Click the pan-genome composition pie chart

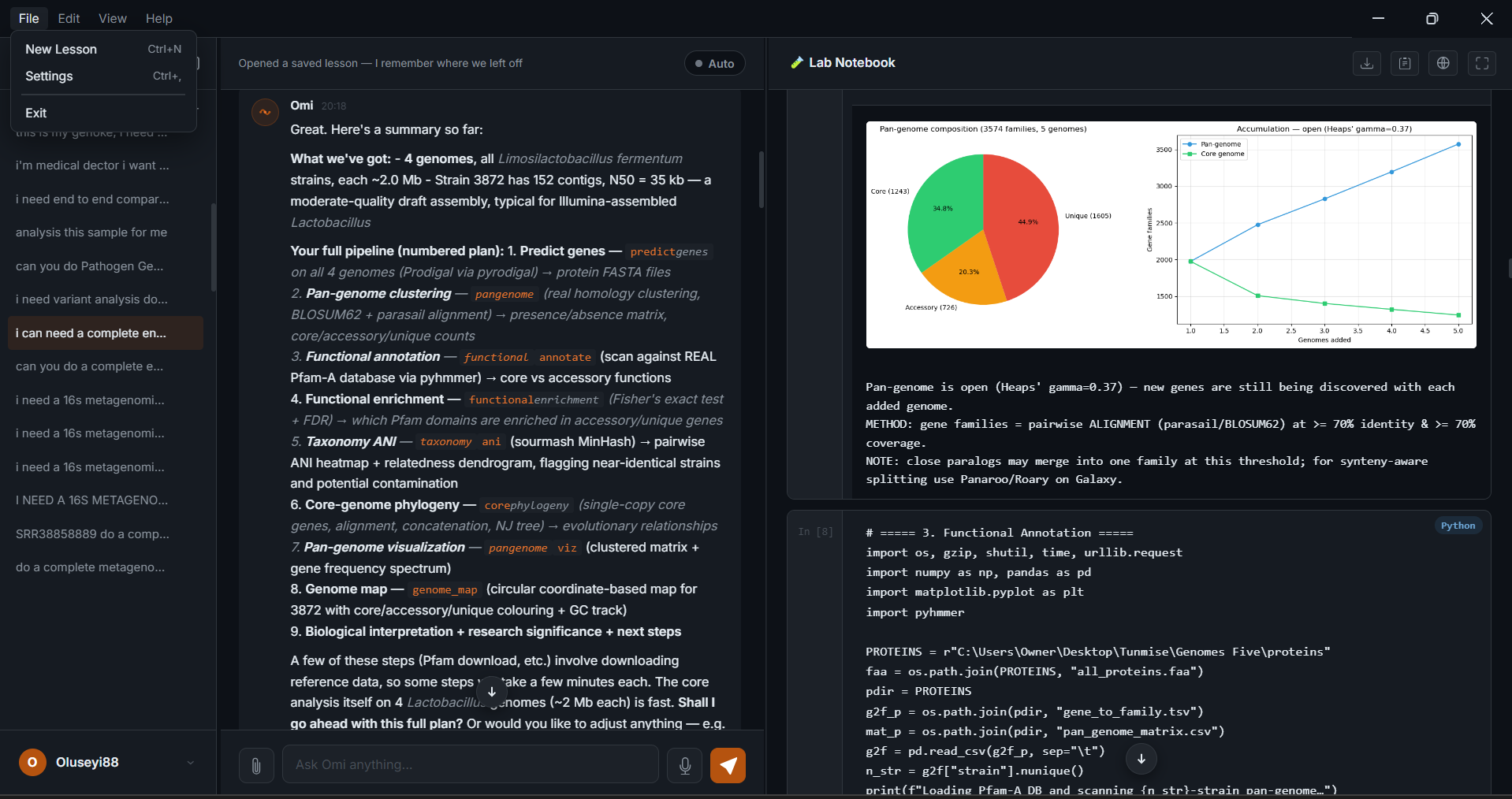(x=983, y=229)
